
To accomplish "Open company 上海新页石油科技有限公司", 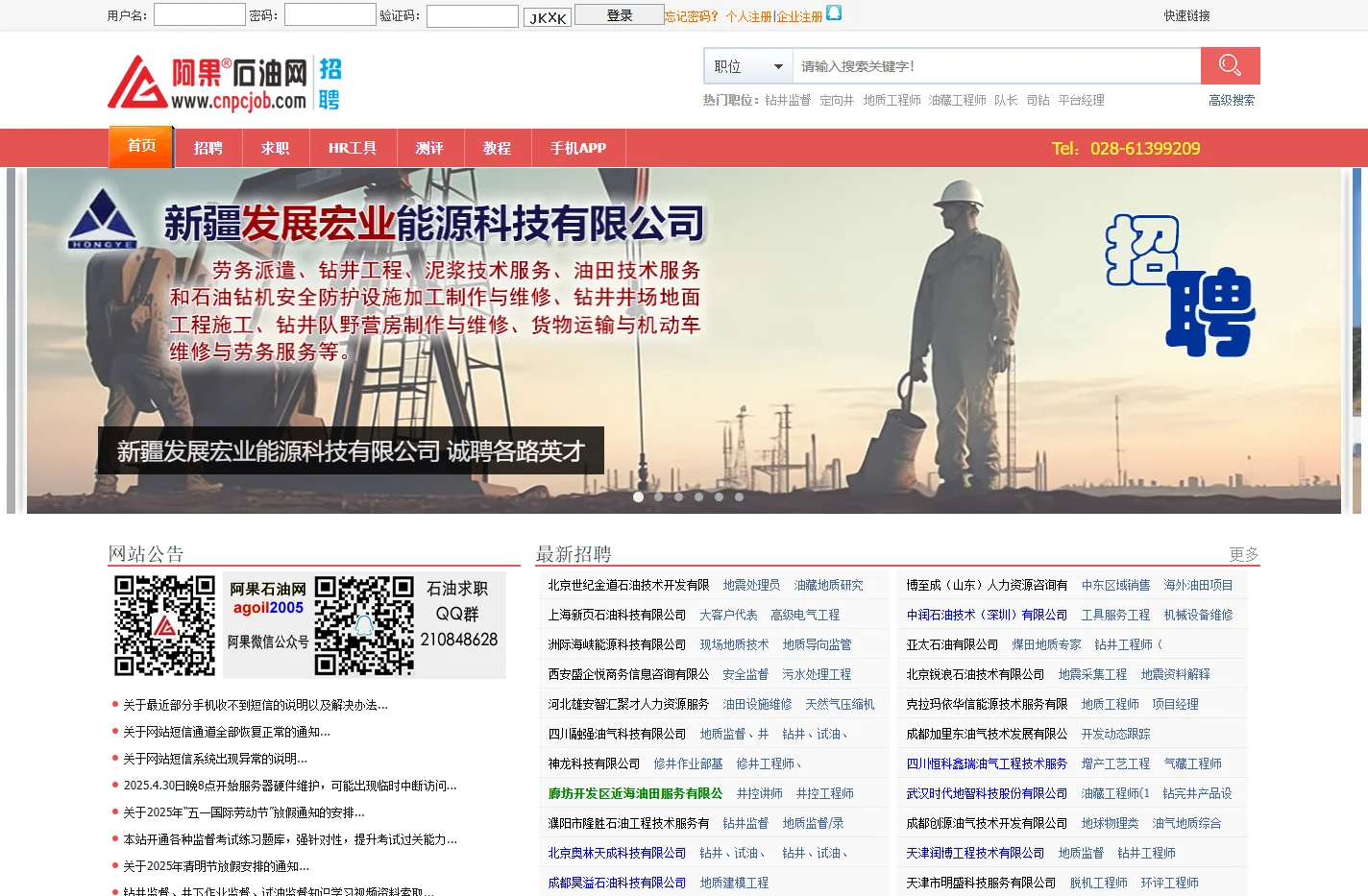I will pos(617,615).
